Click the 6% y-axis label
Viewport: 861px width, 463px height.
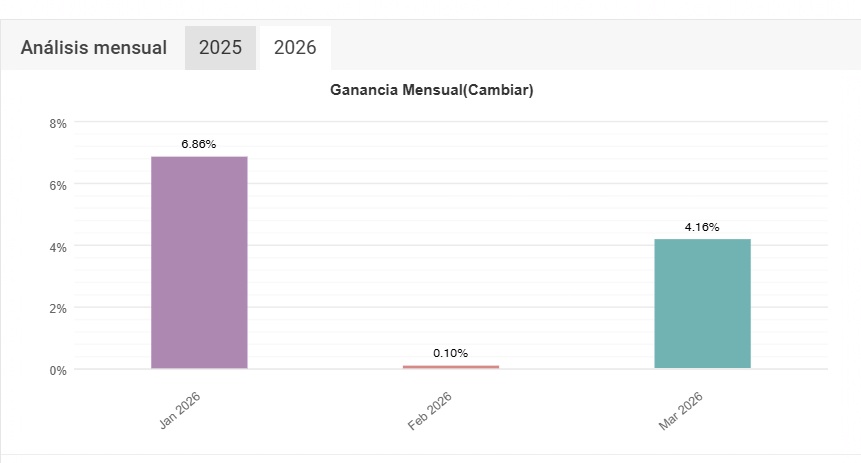point(57,185)
